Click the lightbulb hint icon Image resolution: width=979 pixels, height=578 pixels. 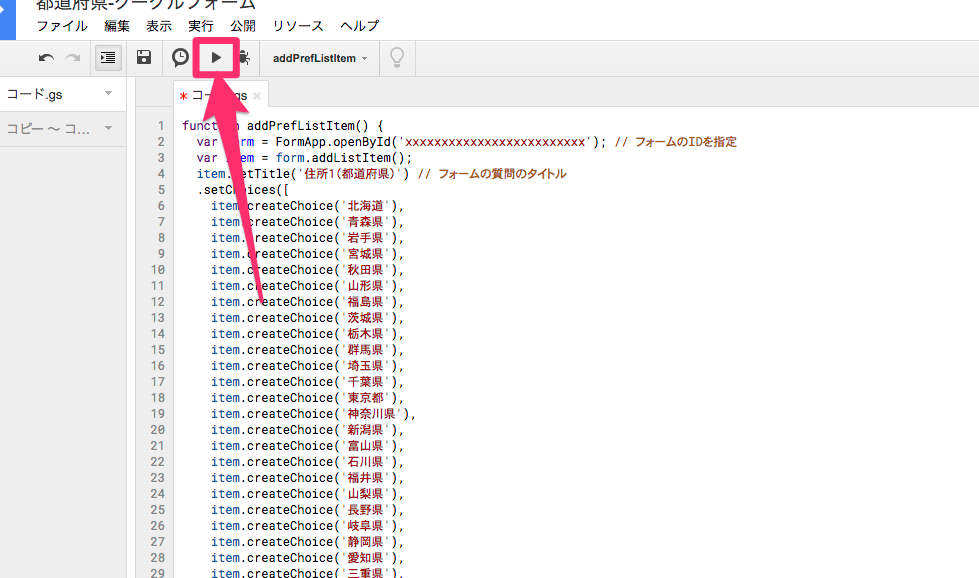(396, 58)
